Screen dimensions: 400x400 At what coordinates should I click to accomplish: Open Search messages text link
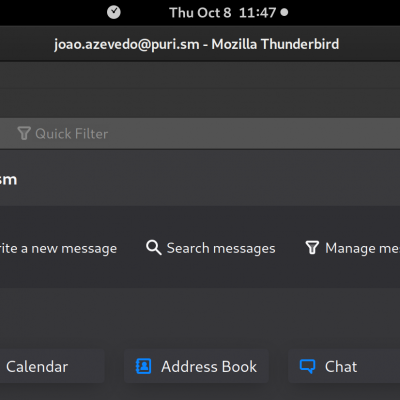[221, 248]
